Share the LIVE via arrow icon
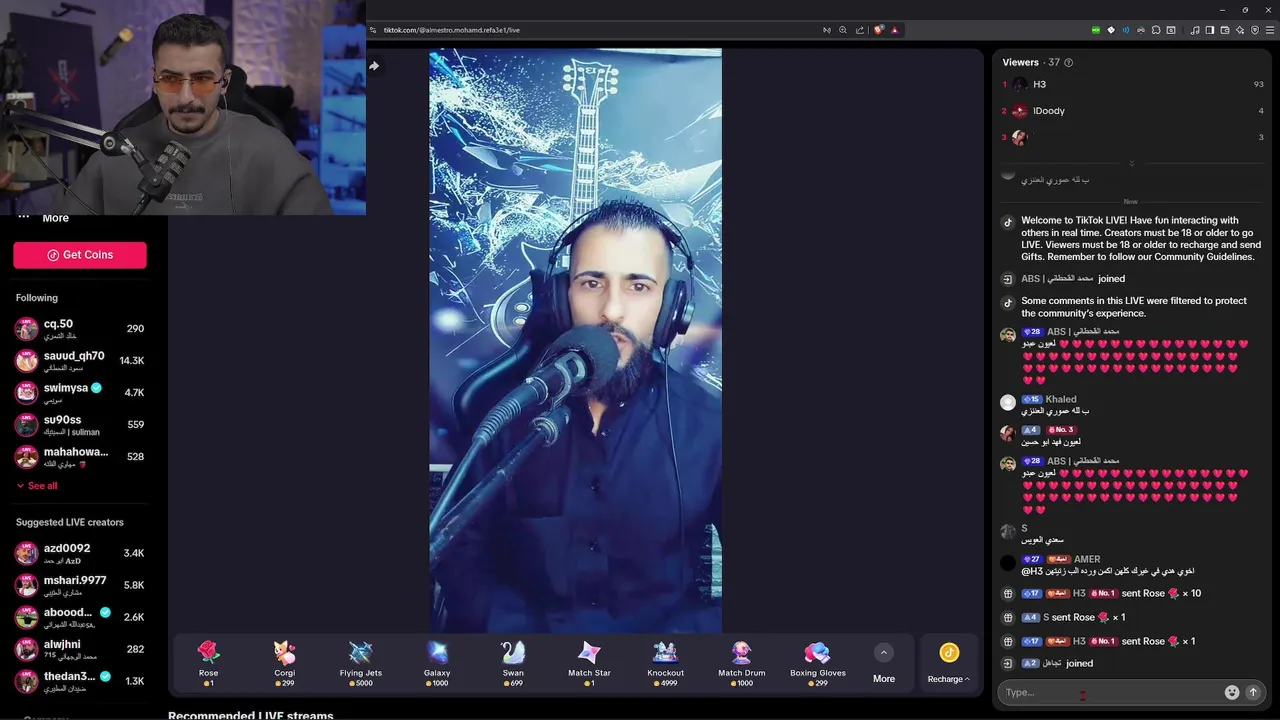 pos(374,66)
